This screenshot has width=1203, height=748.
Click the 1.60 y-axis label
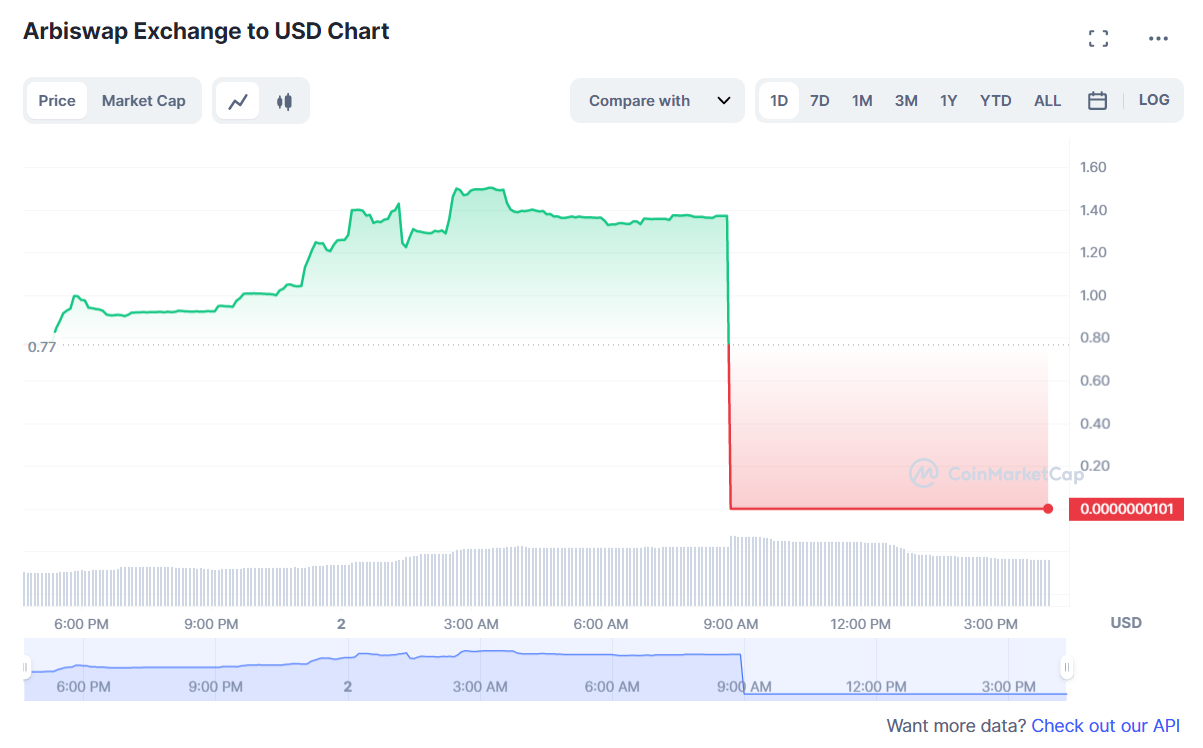tap(1093, 167)
